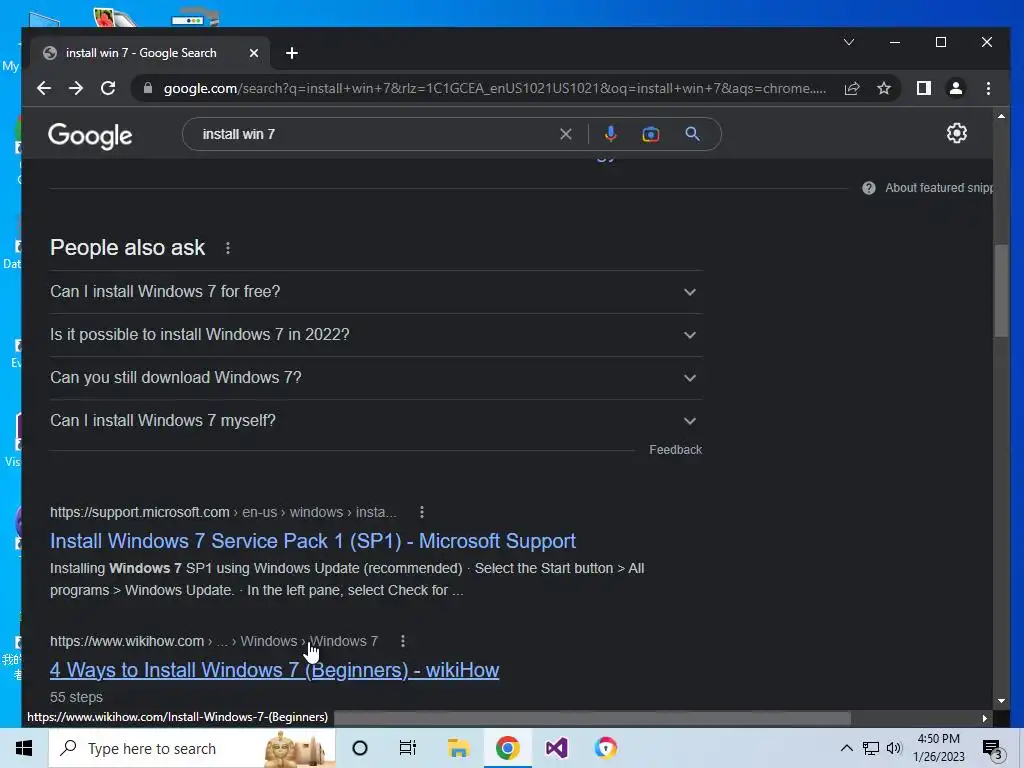The height and width of the screenshot is (768, 1024).
Task: Open clock showing 4:50 PM
Action: point(938,748)
